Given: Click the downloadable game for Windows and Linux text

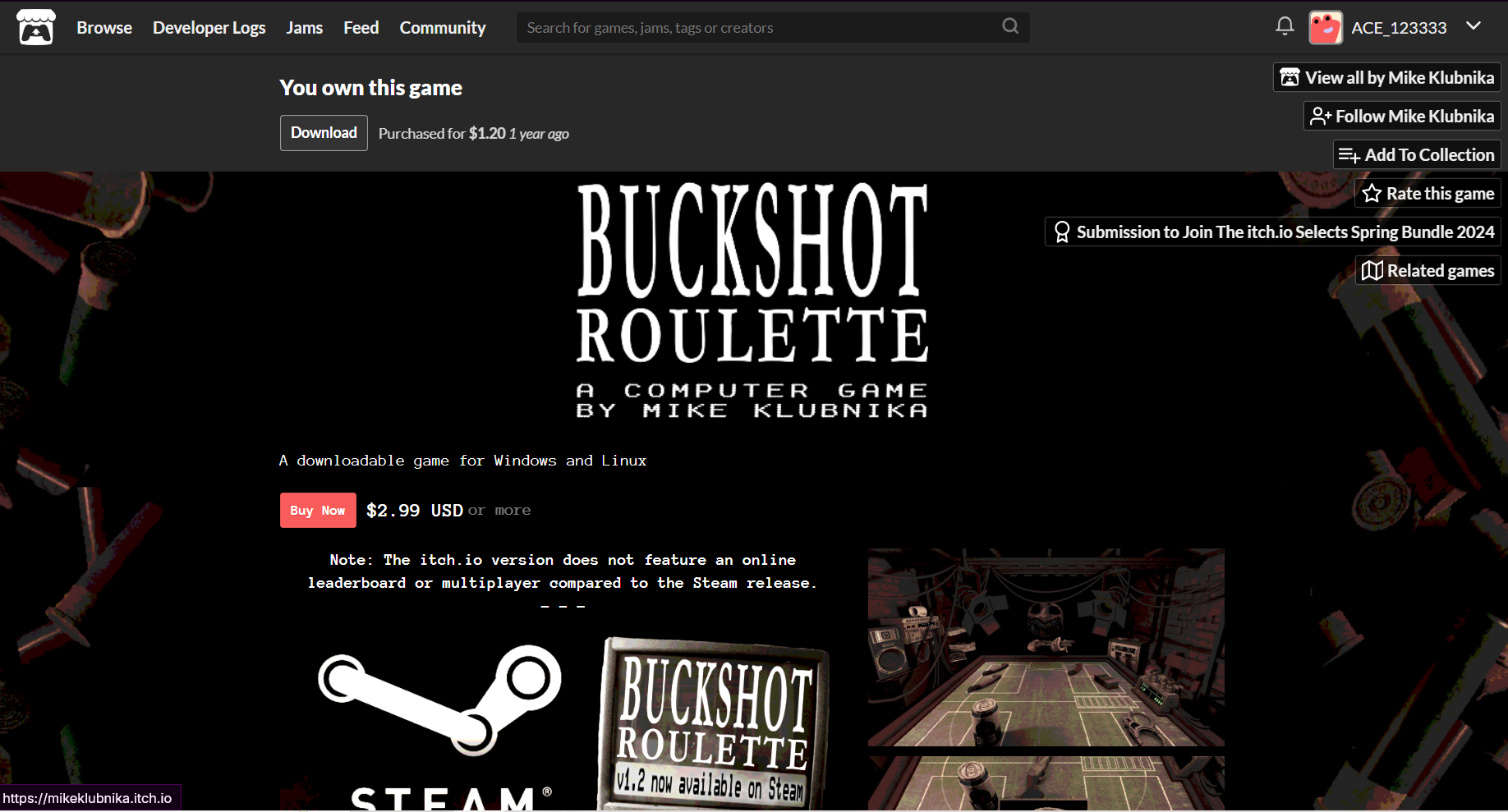Looking at the screenshot, I should coord(462,461).
